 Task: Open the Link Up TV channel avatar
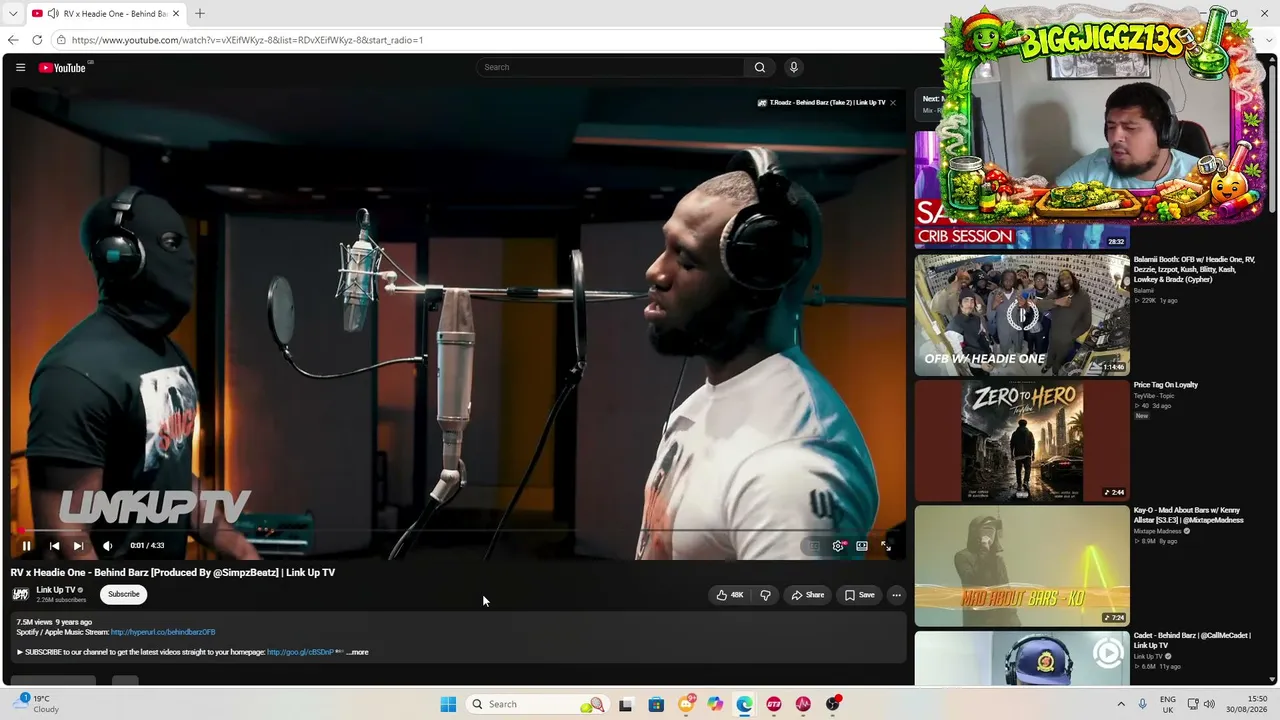click(x=20, y=594)
